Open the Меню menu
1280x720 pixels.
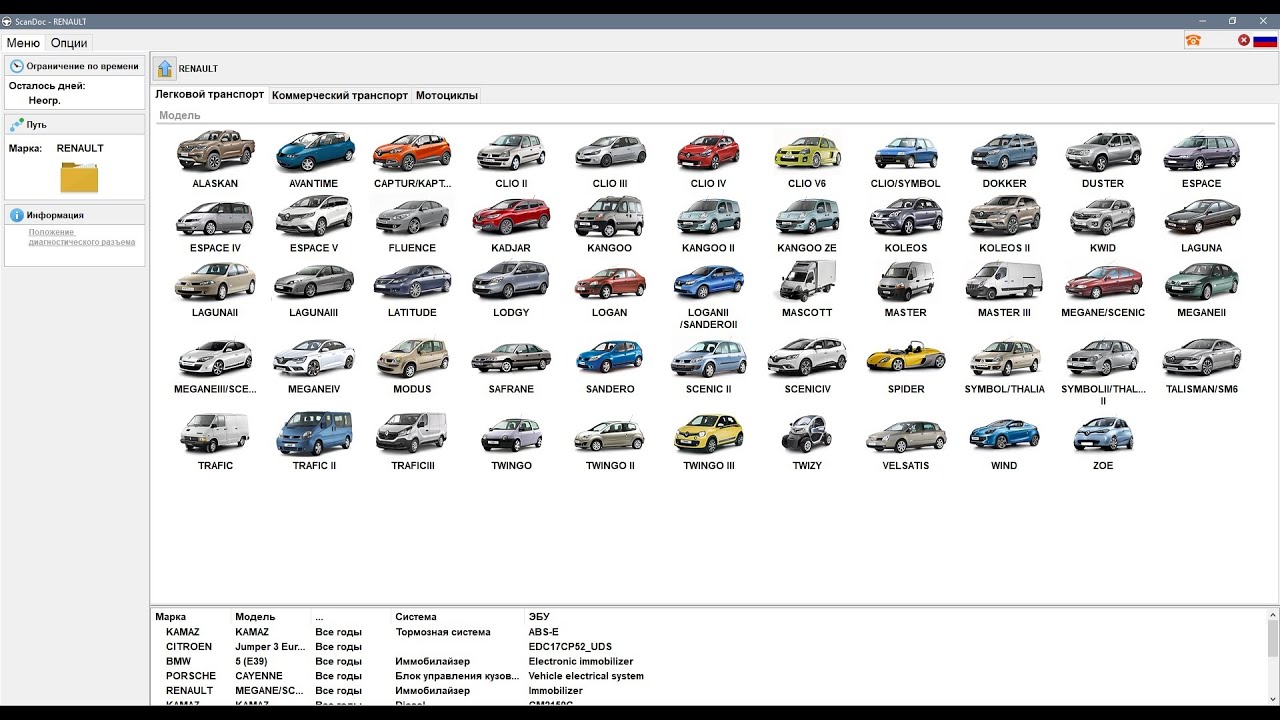[23, 43]
